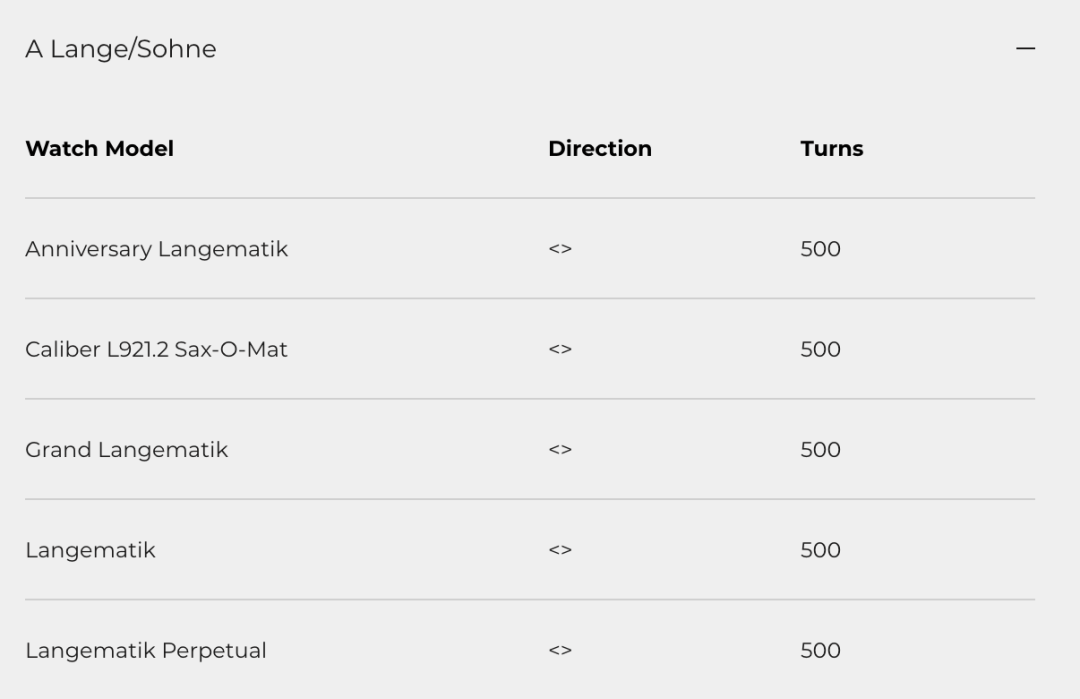Viewport: 1080px width, 699px height.
Task: Select the Langematik Perpetual model name
Action: (x=145, y=650)
